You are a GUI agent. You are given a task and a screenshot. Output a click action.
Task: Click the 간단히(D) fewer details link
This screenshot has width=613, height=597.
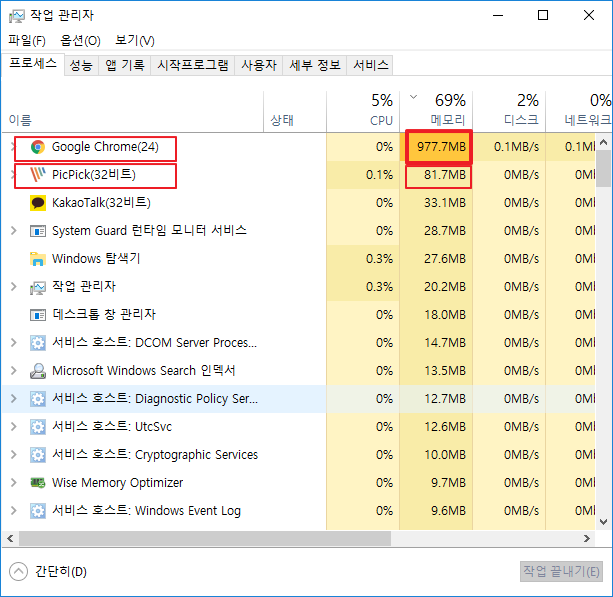tap(61, 572)
